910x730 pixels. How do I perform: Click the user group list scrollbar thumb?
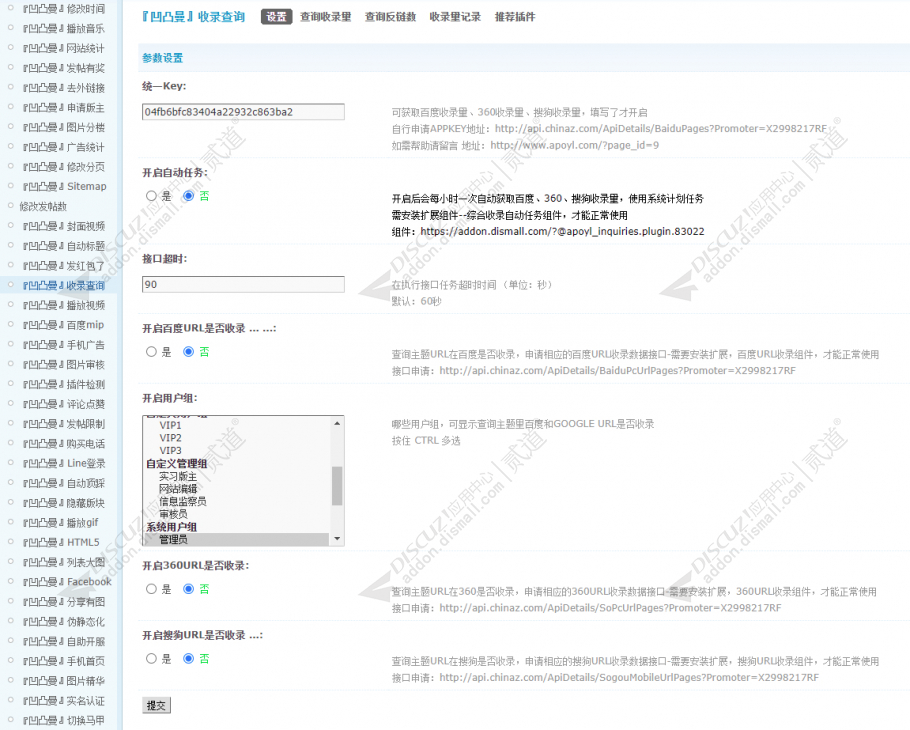click(x=337, y=486)
